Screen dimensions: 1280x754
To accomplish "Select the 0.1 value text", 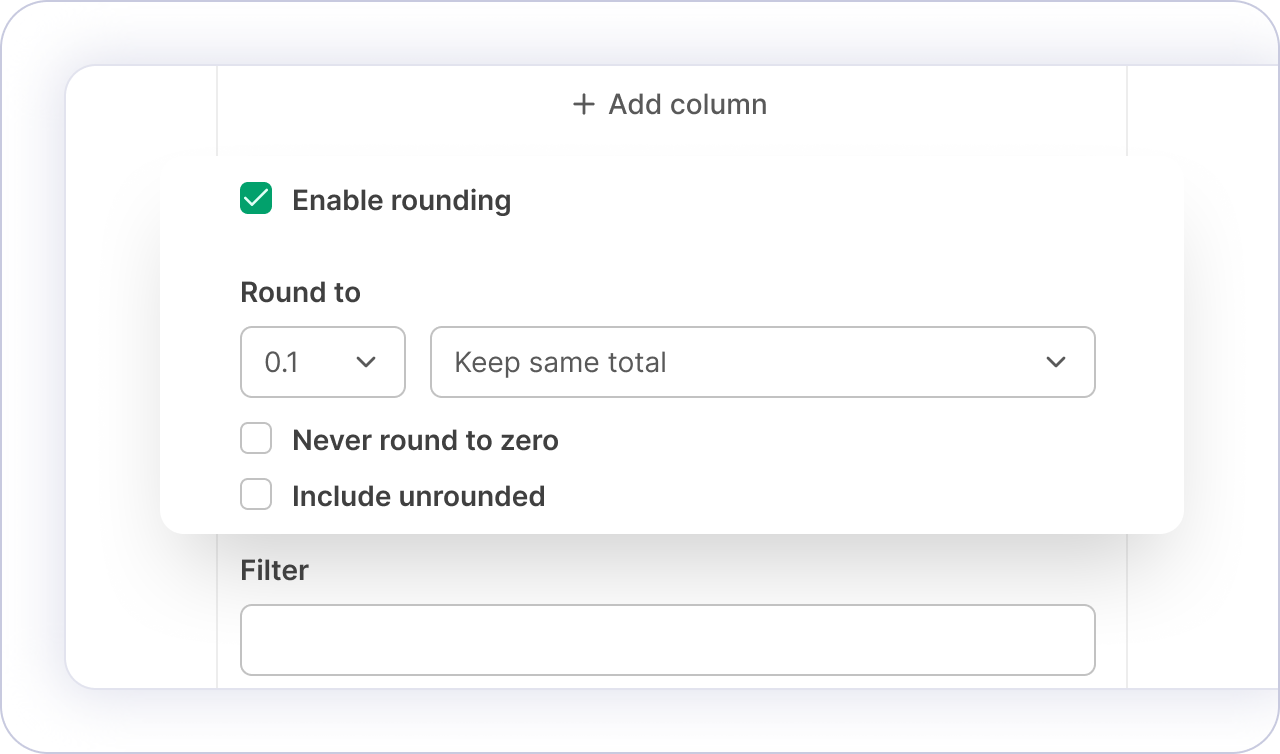I will 281,362.
